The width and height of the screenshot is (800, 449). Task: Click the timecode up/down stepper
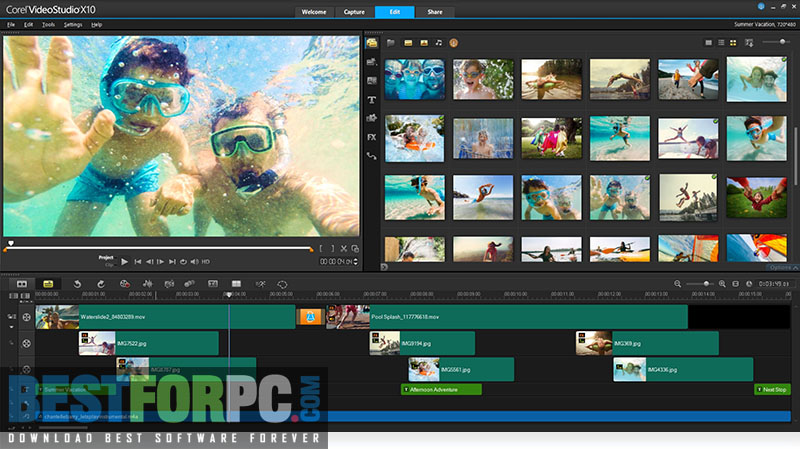point(356,262)
